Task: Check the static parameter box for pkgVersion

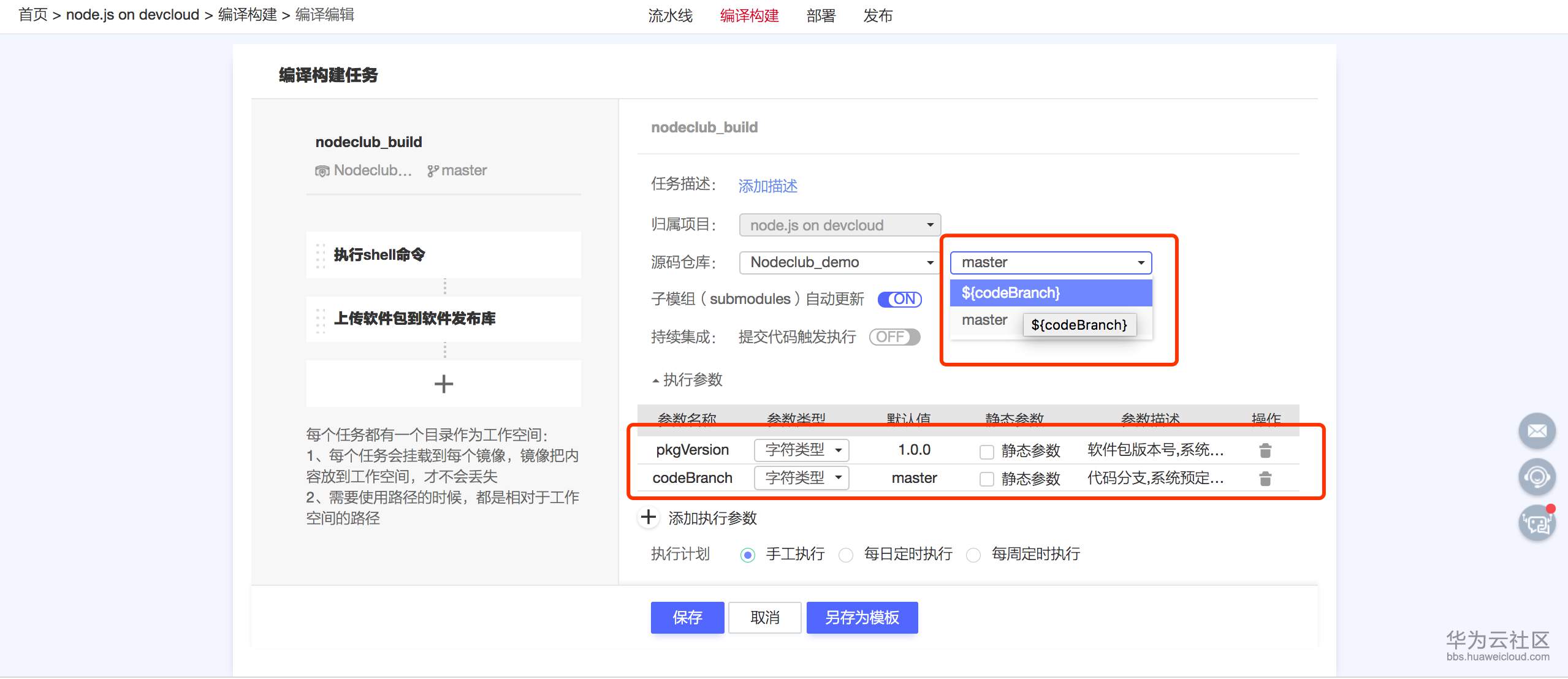Action: (986, 451)
